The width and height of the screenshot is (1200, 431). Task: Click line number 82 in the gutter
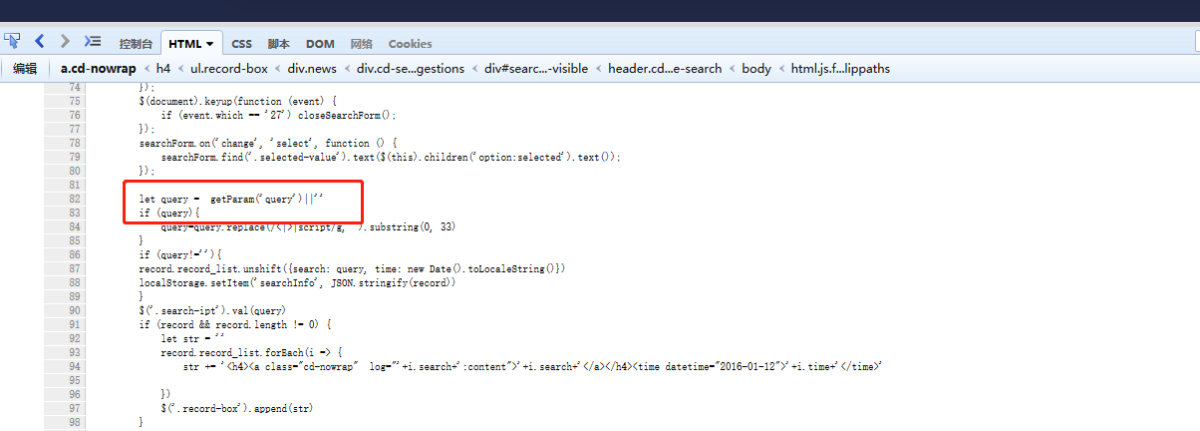[x=71, y=200]
